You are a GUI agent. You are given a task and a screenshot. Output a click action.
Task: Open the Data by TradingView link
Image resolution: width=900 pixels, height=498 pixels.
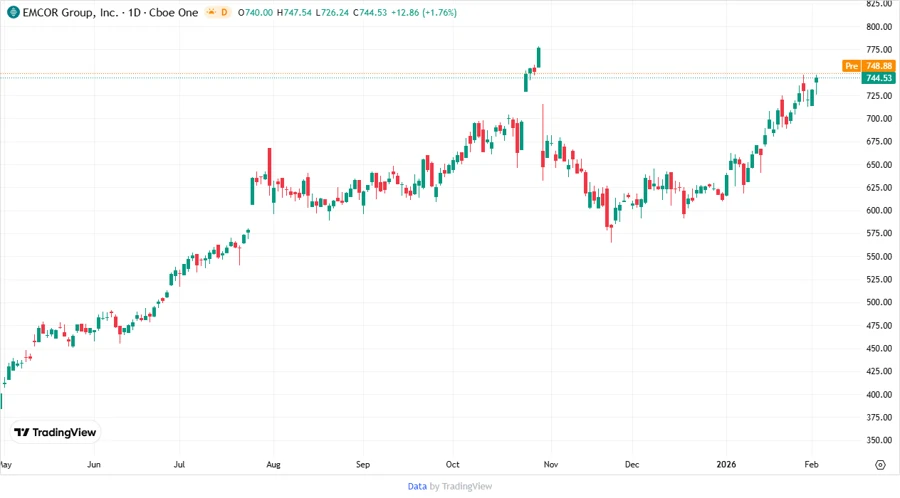[x=450, y=486]
